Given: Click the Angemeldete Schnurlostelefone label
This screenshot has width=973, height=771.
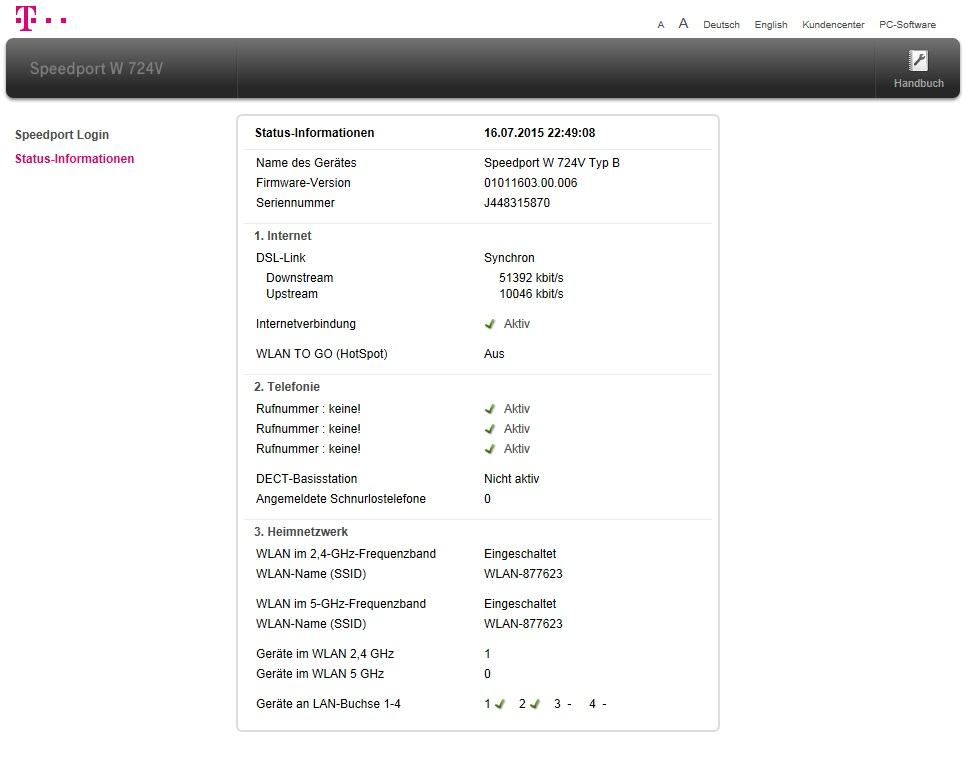Looking at the screenshot, I should (x=341, y=499).
